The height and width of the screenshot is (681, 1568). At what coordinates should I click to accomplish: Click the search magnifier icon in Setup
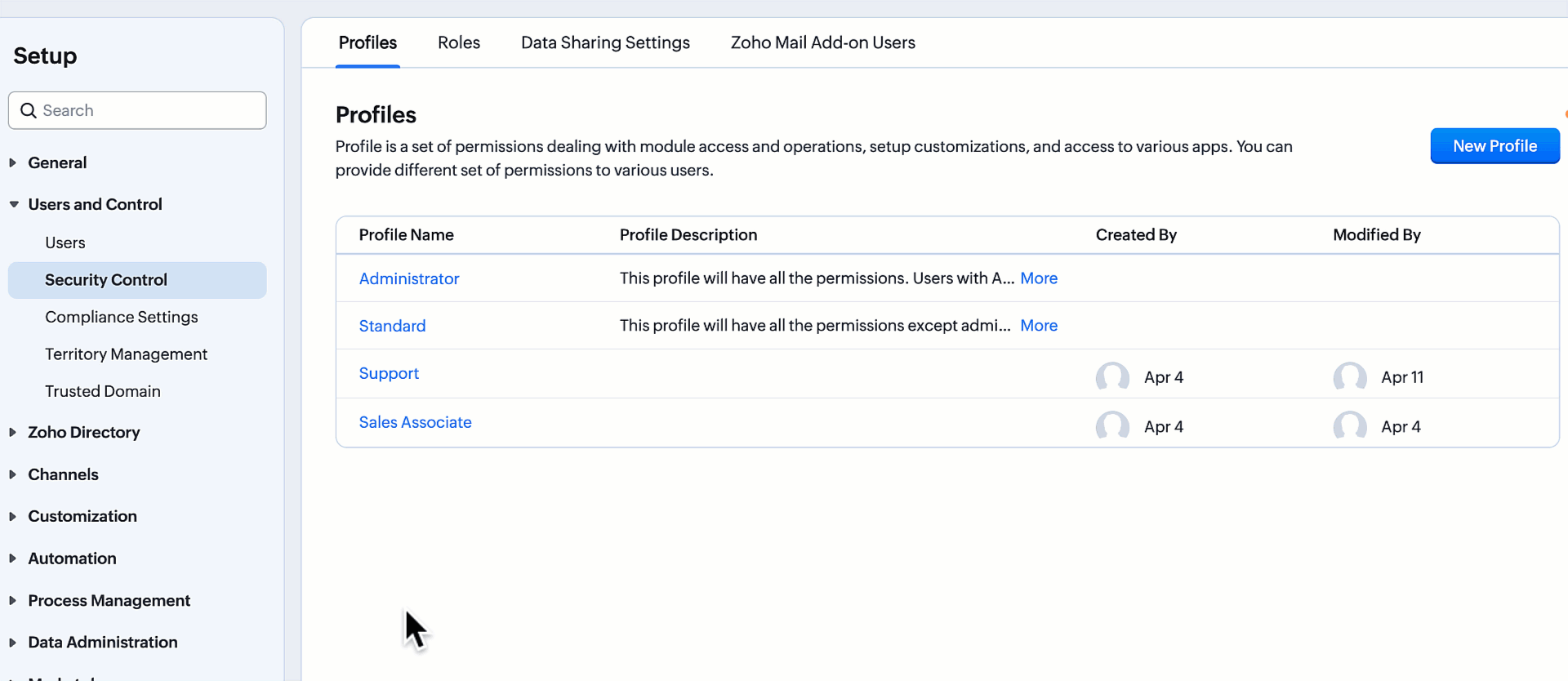tap(29, 110)
